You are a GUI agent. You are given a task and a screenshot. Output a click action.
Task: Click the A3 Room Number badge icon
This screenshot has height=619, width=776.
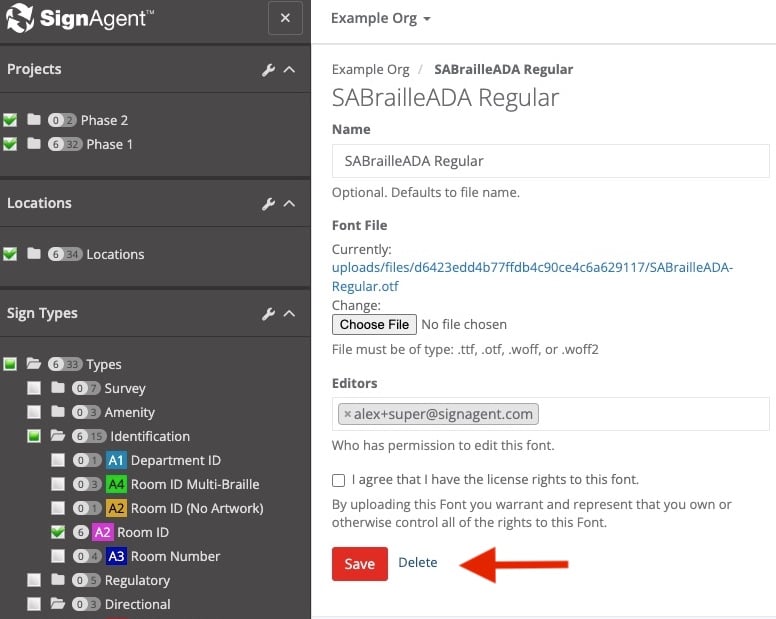pyautogui.click(x=116, y=556)
